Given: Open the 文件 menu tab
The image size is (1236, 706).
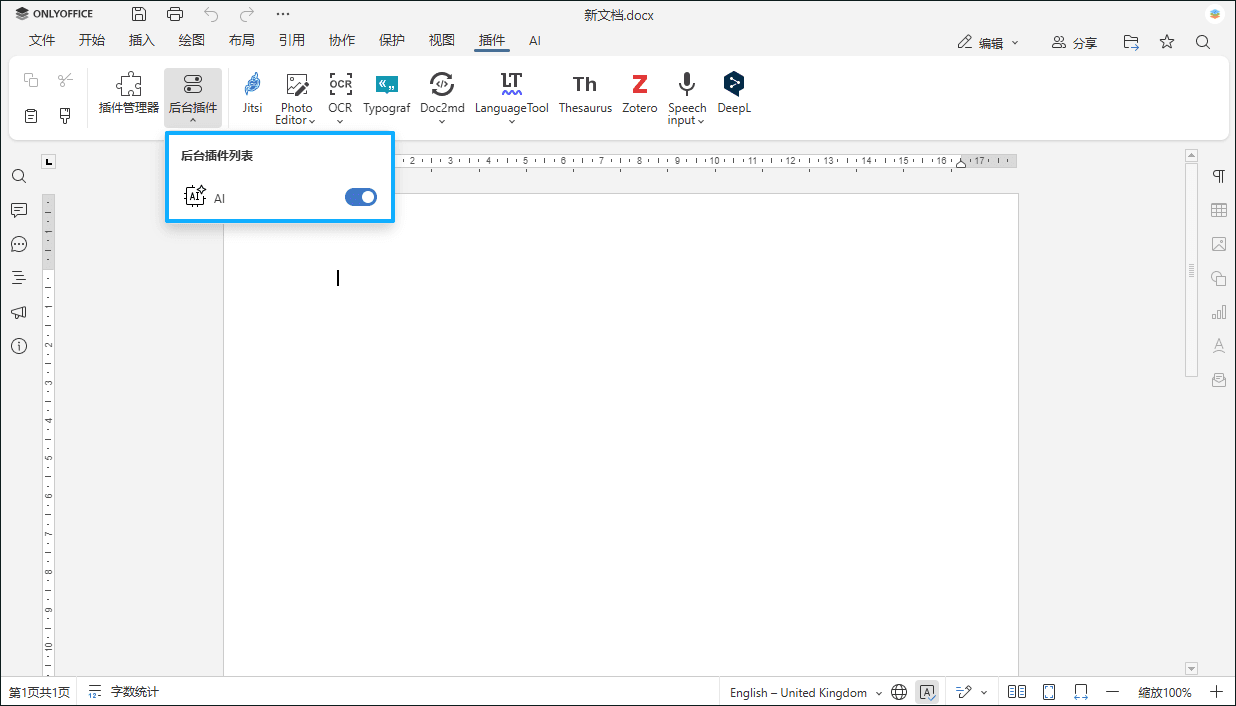Looking at the screenshot, I should tap(42, 41).
